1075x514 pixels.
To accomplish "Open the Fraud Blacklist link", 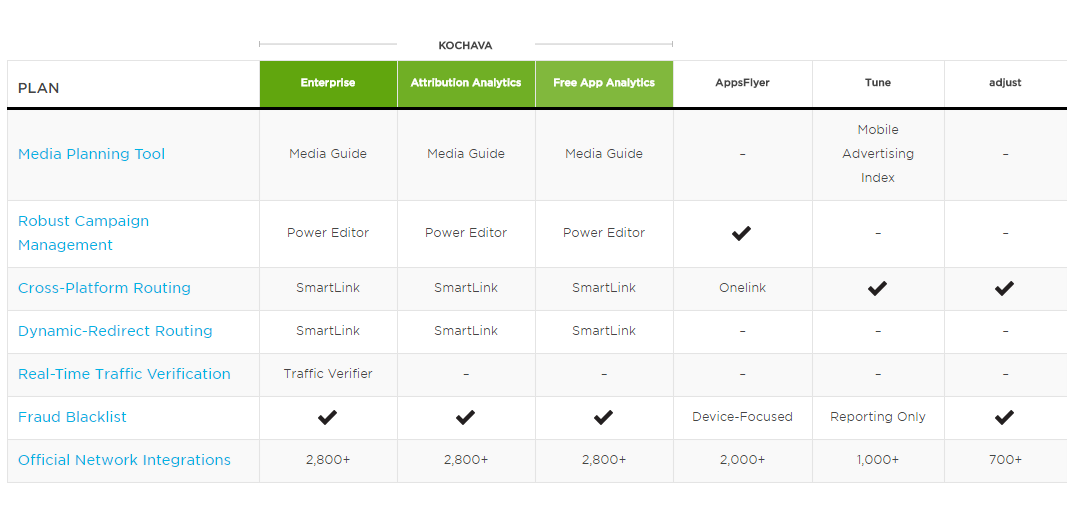I will 72,417.
